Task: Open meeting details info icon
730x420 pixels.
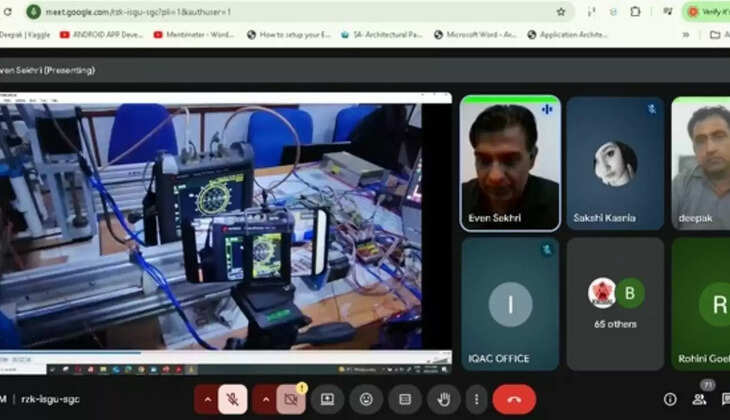Action: point(670,399)
